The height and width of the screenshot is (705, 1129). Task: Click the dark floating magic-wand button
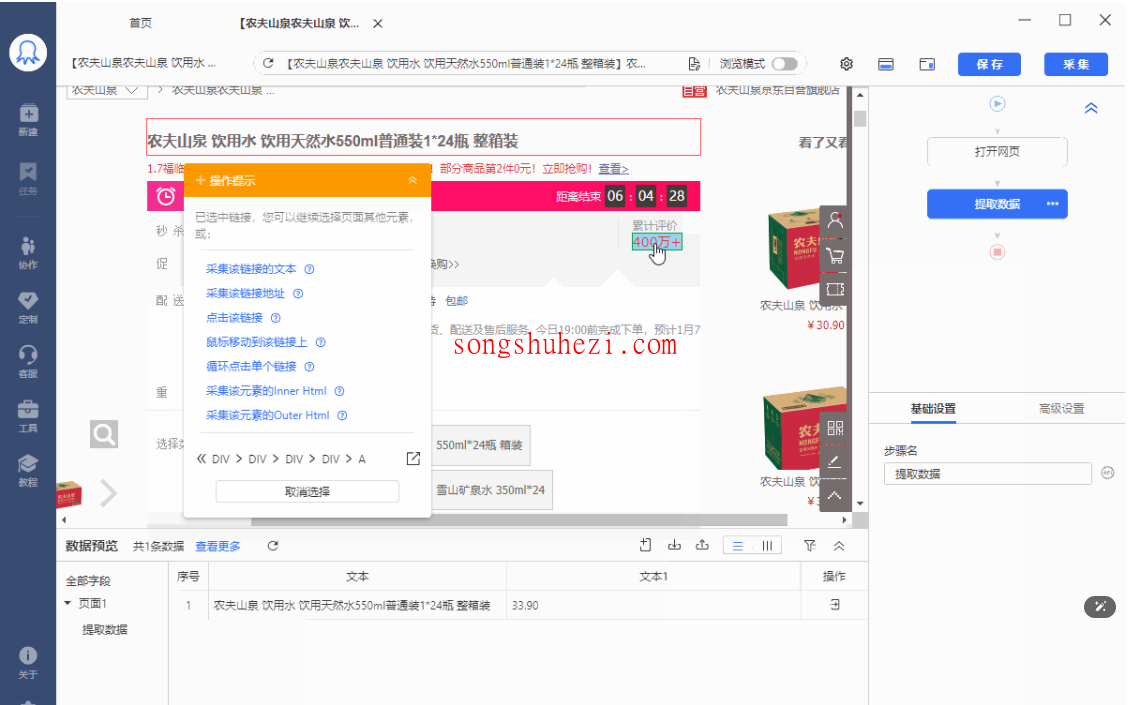[x=1099, y=606]
